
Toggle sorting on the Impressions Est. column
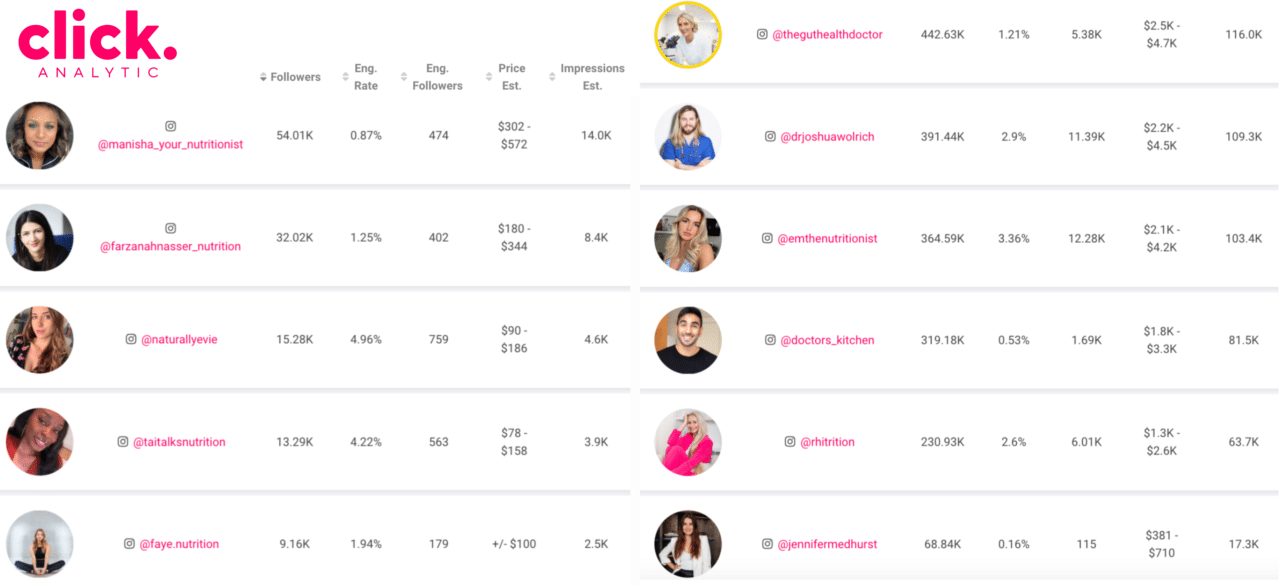(550, 76)
